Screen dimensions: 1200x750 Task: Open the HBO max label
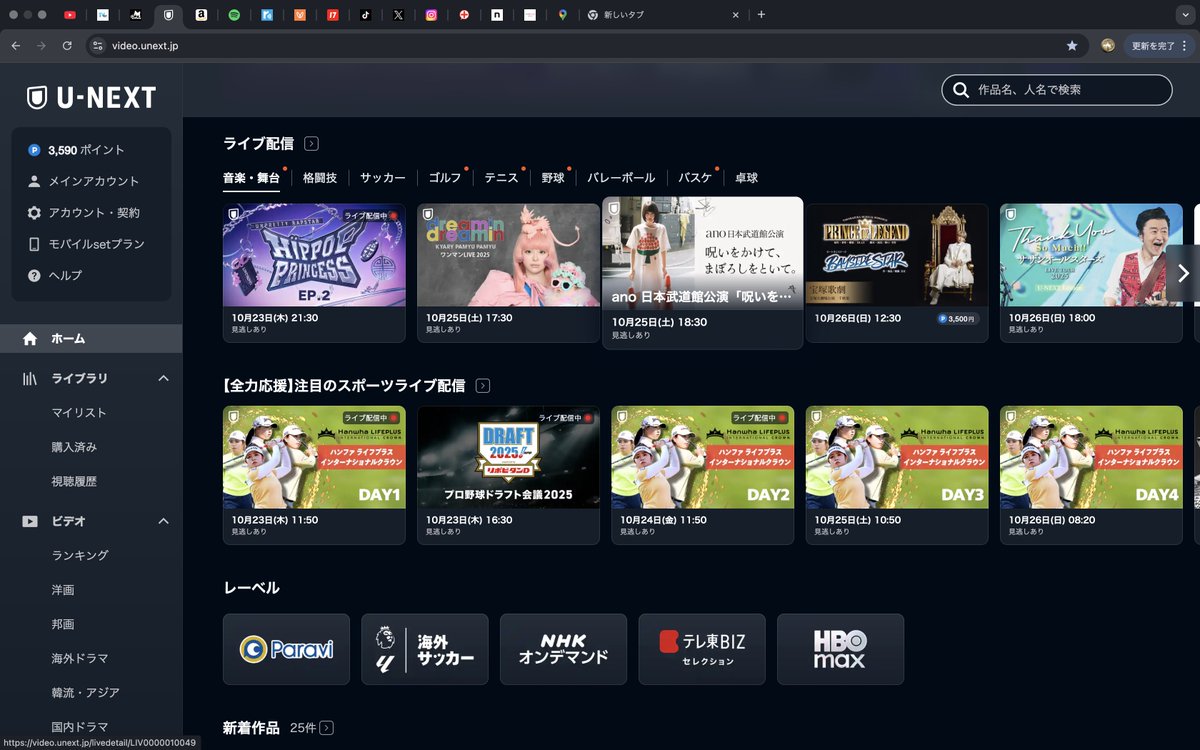point(840,649)
